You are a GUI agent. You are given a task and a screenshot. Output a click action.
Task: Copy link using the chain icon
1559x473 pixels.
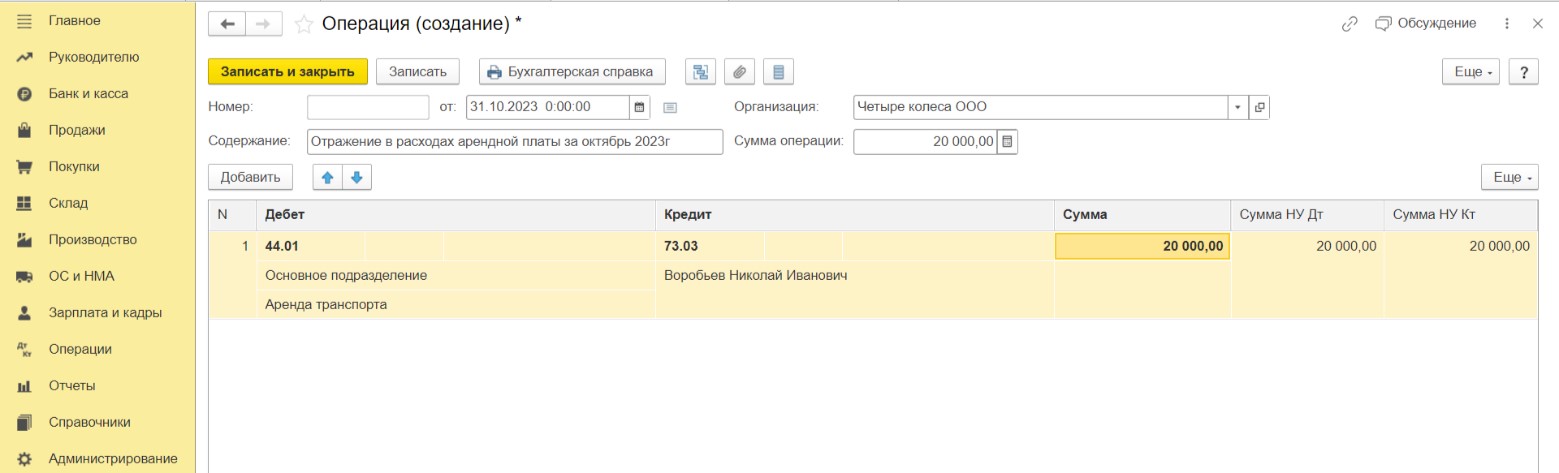1349,23
